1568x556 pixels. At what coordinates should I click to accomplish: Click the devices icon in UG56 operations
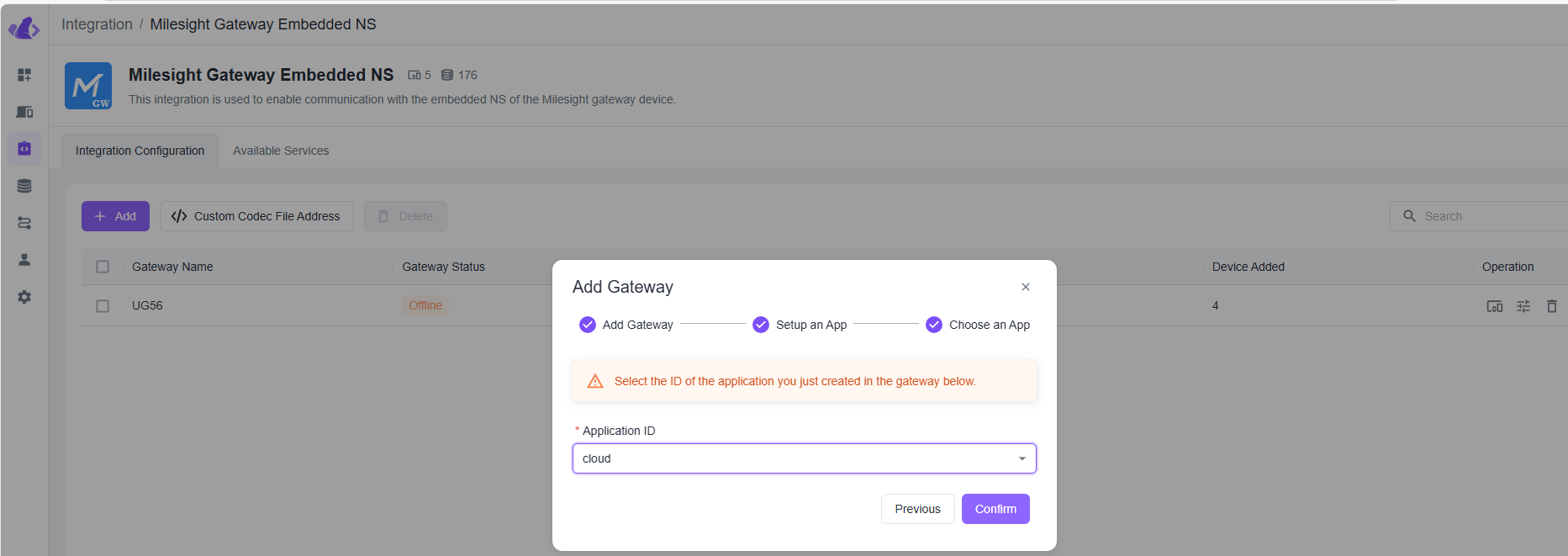point(1494,306)
